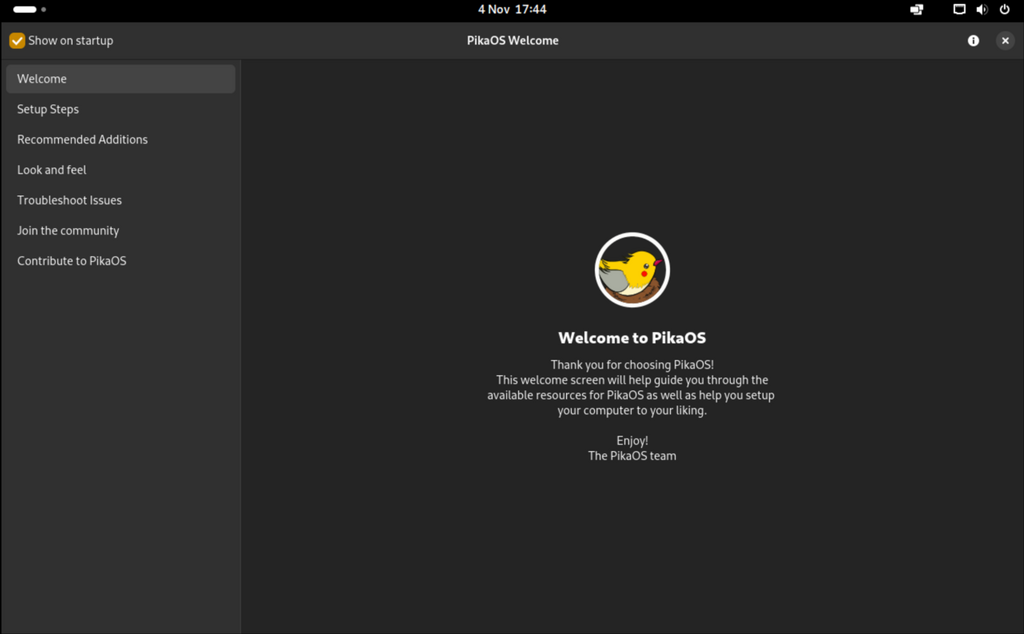The width and height of the screenshot is (1024, 634).
Task: Click the PikaOS Welcome window title
Action: click(513, 40)
